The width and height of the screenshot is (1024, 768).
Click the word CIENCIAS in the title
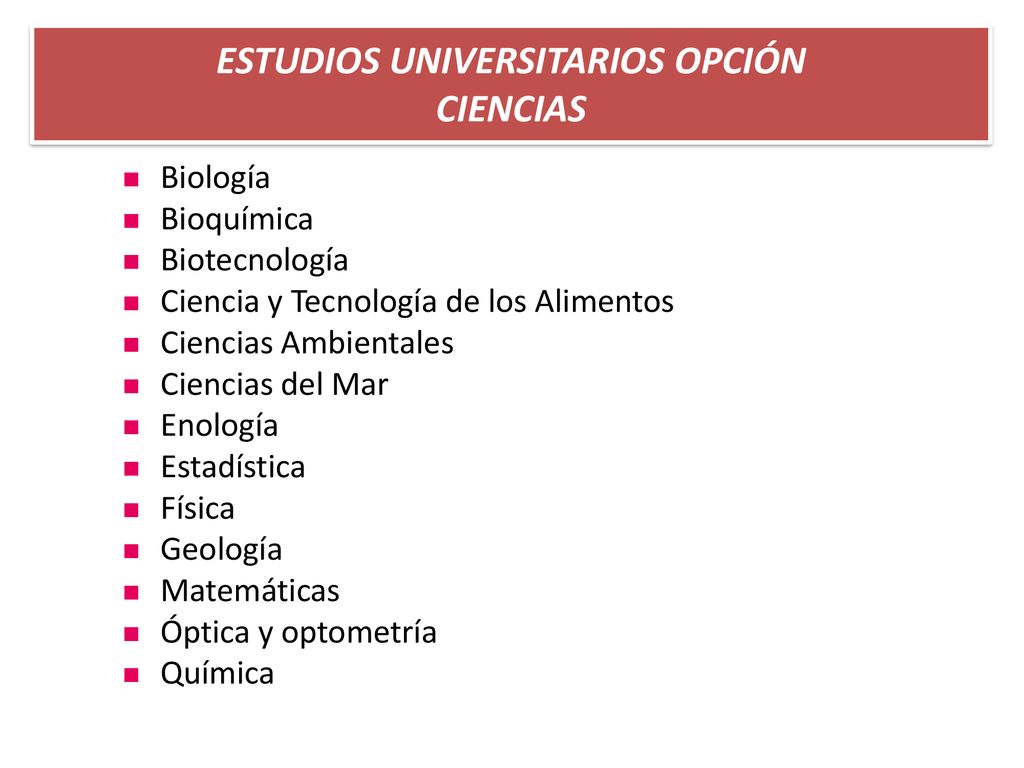[x=511, y=109]
